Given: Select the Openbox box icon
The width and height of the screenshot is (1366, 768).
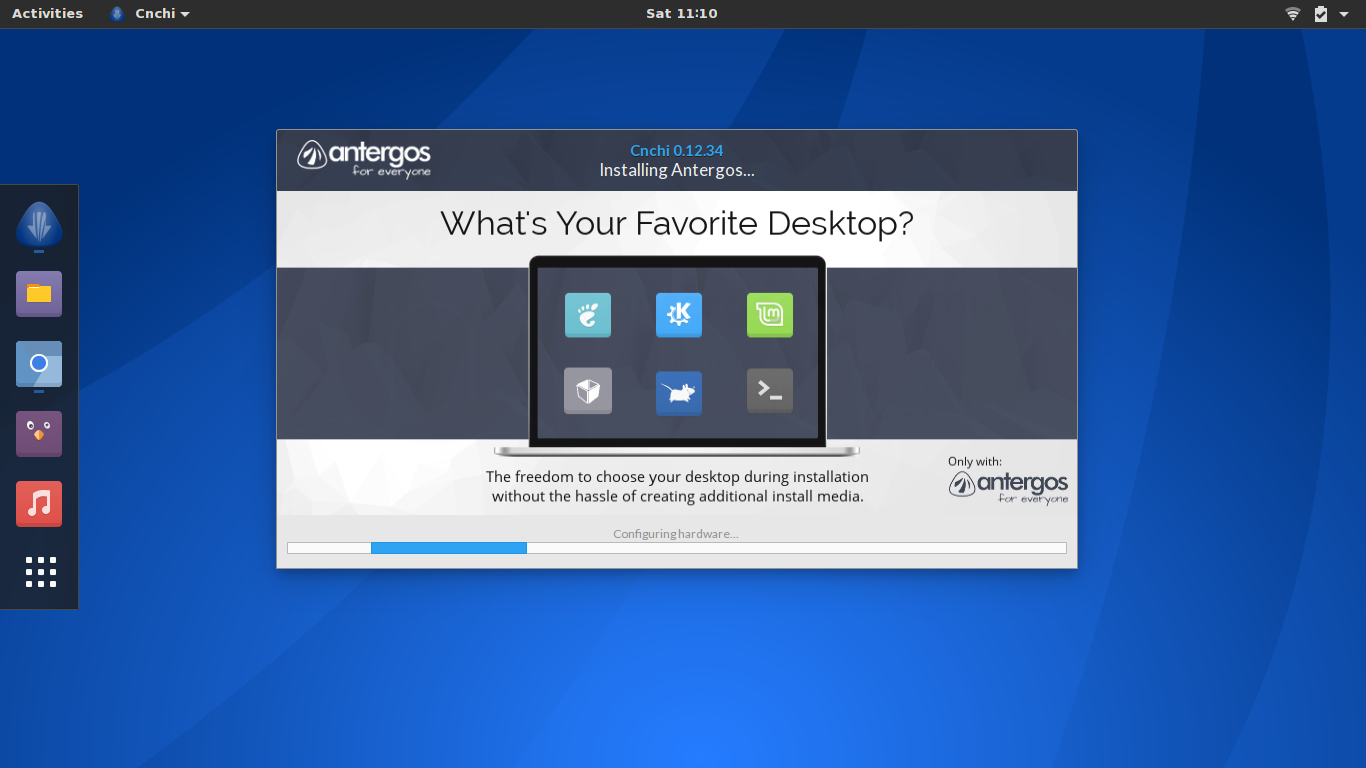Looking at the screenshot, I should [588, 391].
